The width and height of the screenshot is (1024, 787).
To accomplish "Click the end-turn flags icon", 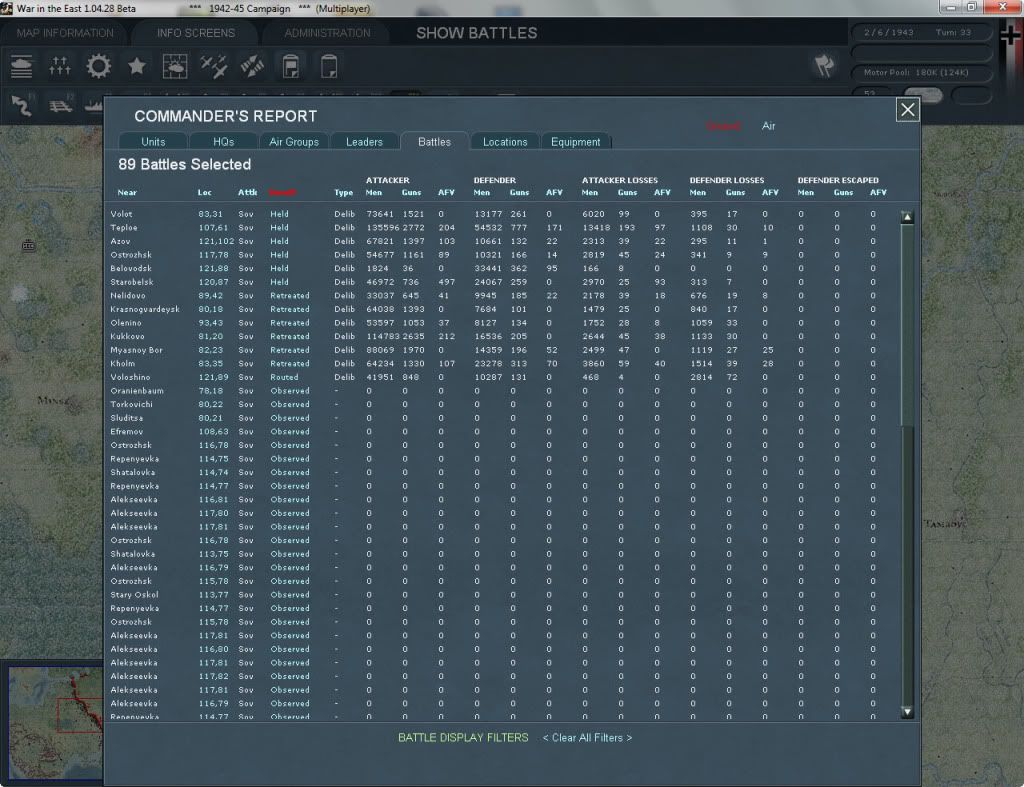I will pos(824,66).
